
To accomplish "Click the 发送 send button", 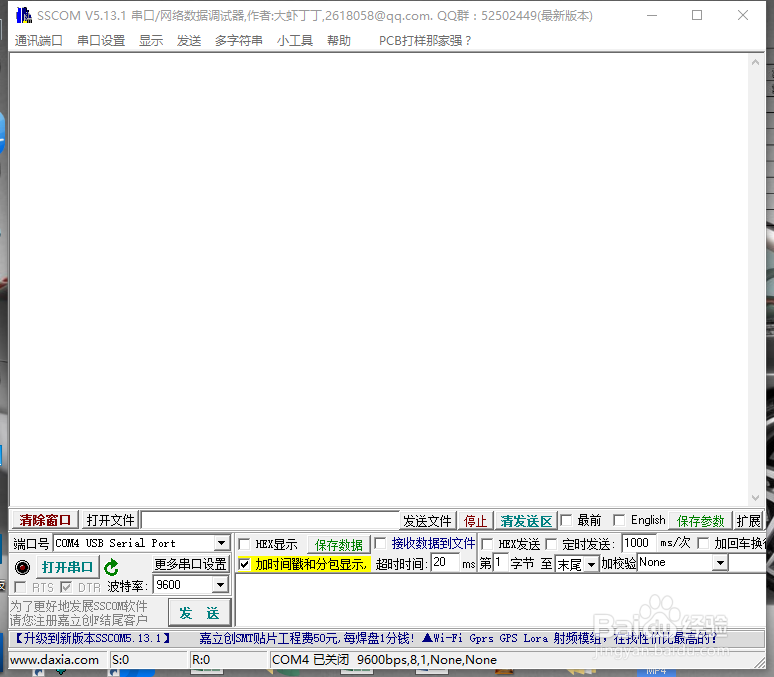I will point(199,613).
